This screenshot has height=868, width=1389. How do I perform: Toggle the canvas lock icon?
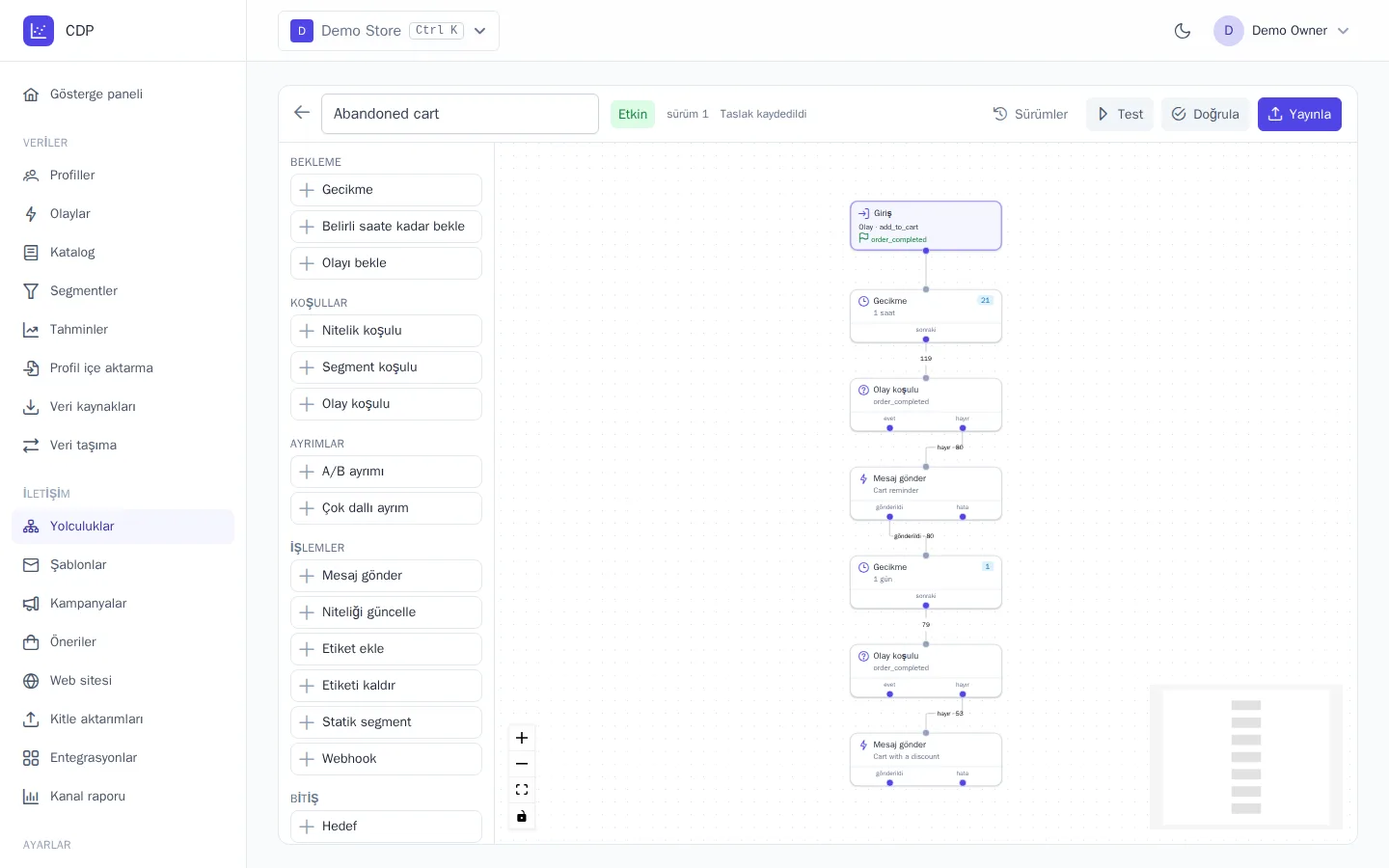(522, 816)
